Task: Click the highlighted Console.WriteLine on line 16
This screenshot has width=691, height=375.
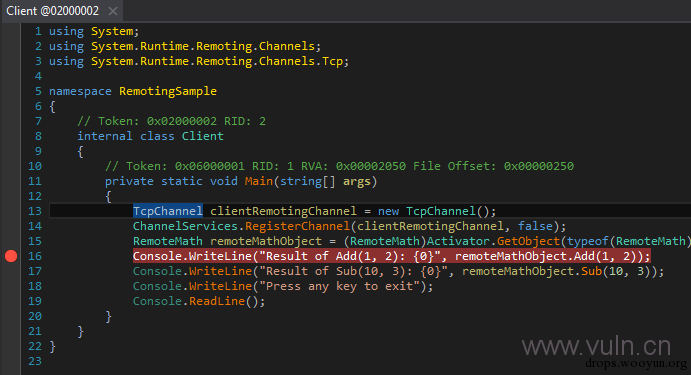Action: click(x=193, y=256)
